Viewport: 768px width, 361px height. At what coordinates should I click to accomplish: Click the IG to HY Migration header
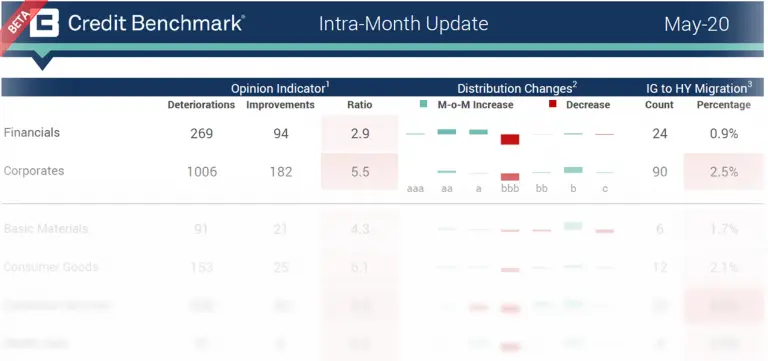pos(699,88)
